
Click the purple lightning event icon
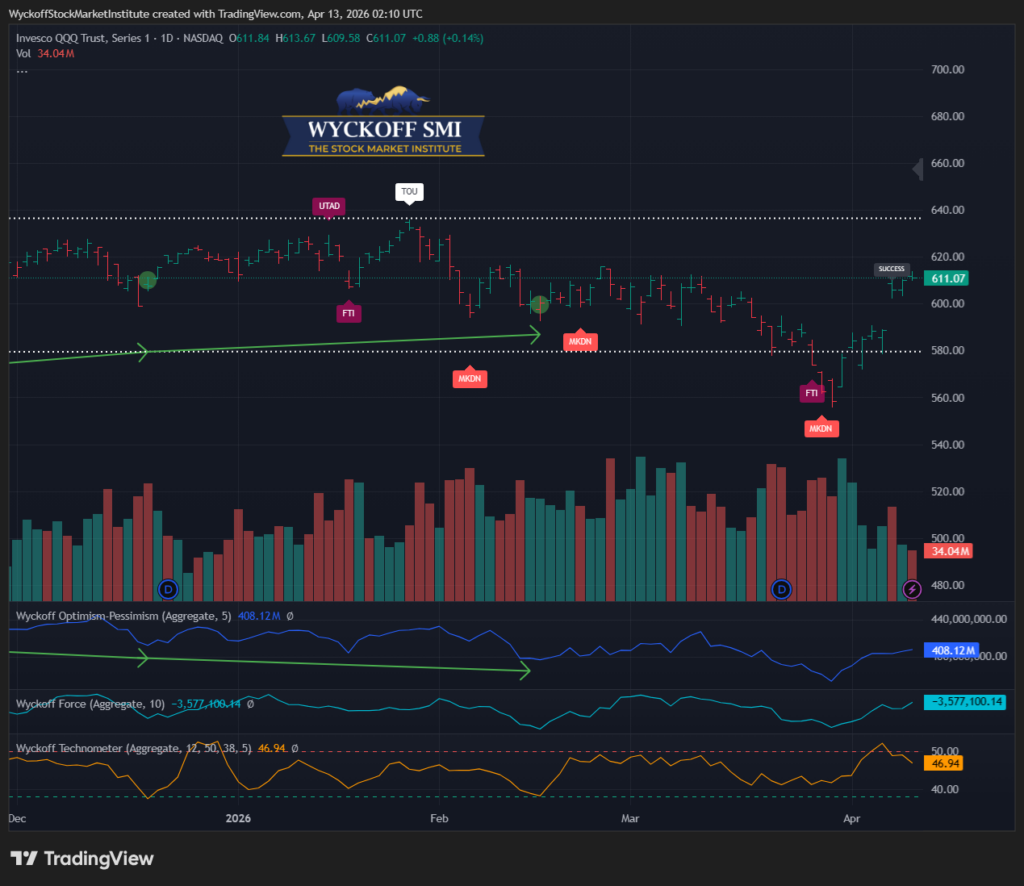point(912,589)
